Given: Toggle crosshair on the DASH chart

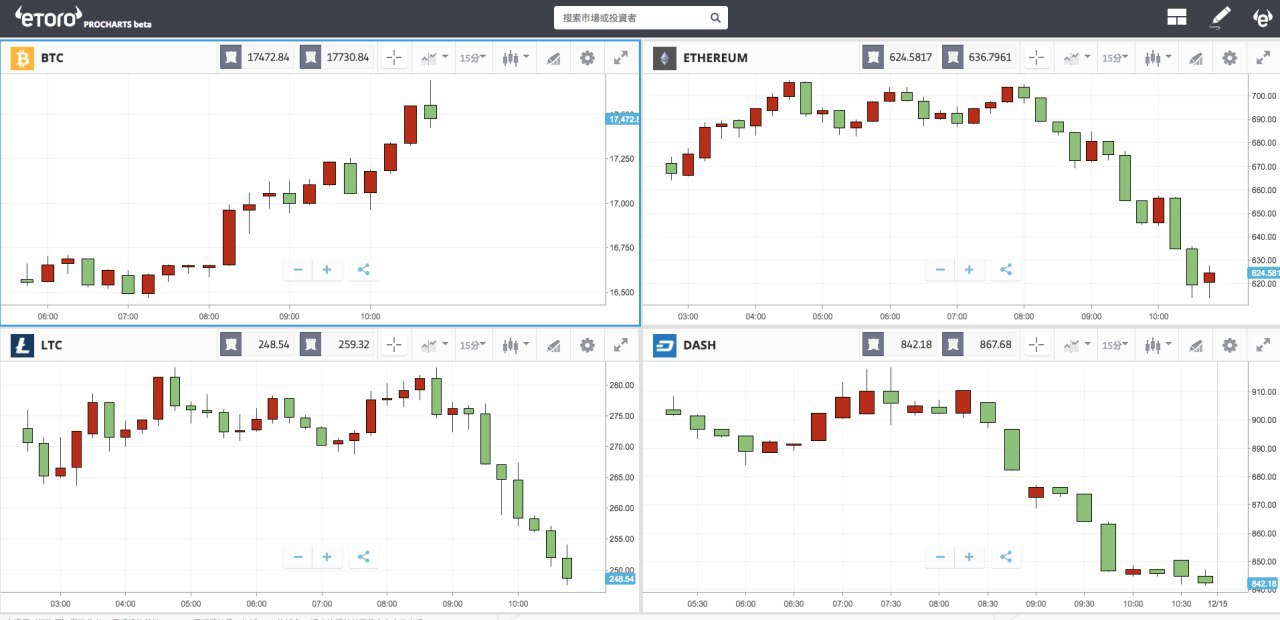Looking at the screenshot, I should click(x=1037, y=345).
